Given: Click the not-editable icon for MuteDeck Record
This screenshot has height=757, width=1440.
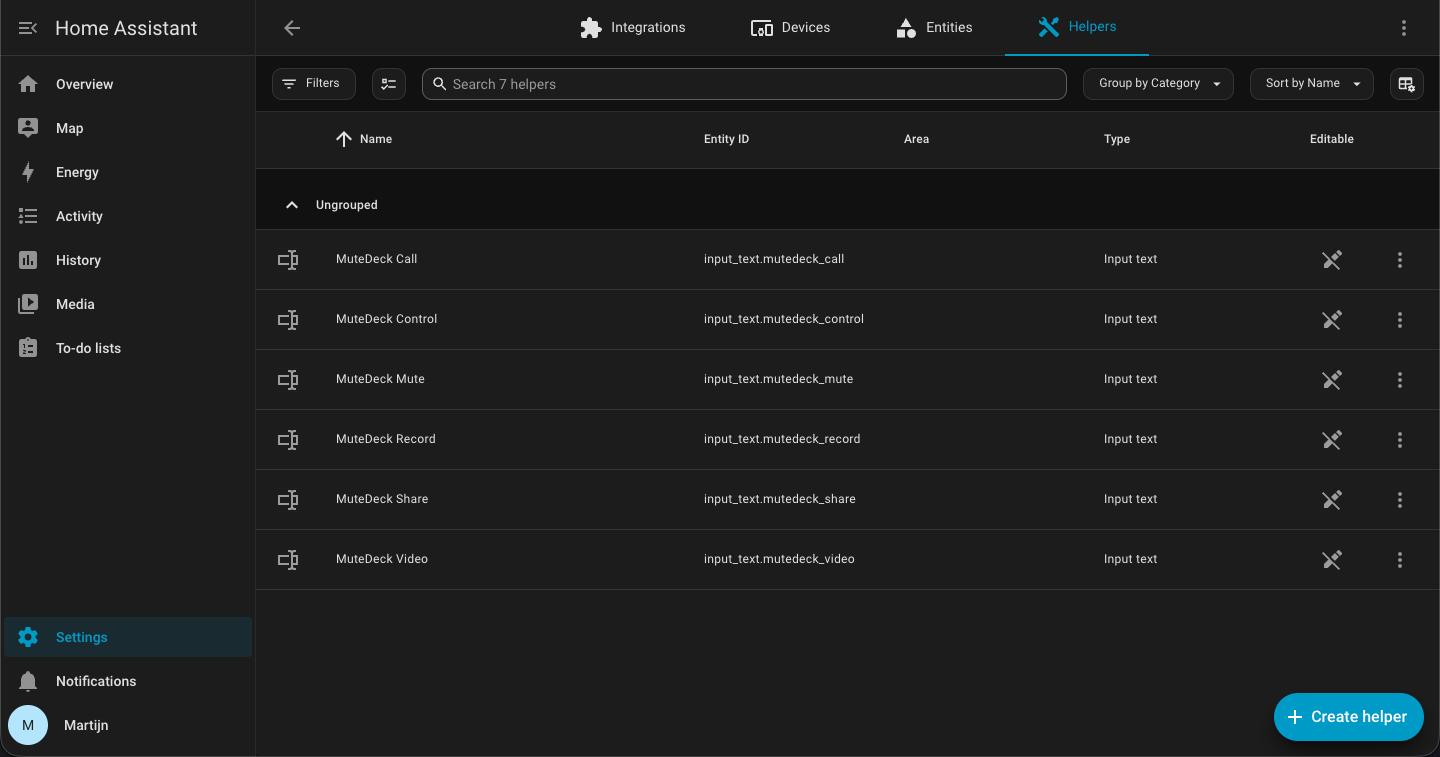Looking at the screenshot, I should click(x=1332, y=440).
